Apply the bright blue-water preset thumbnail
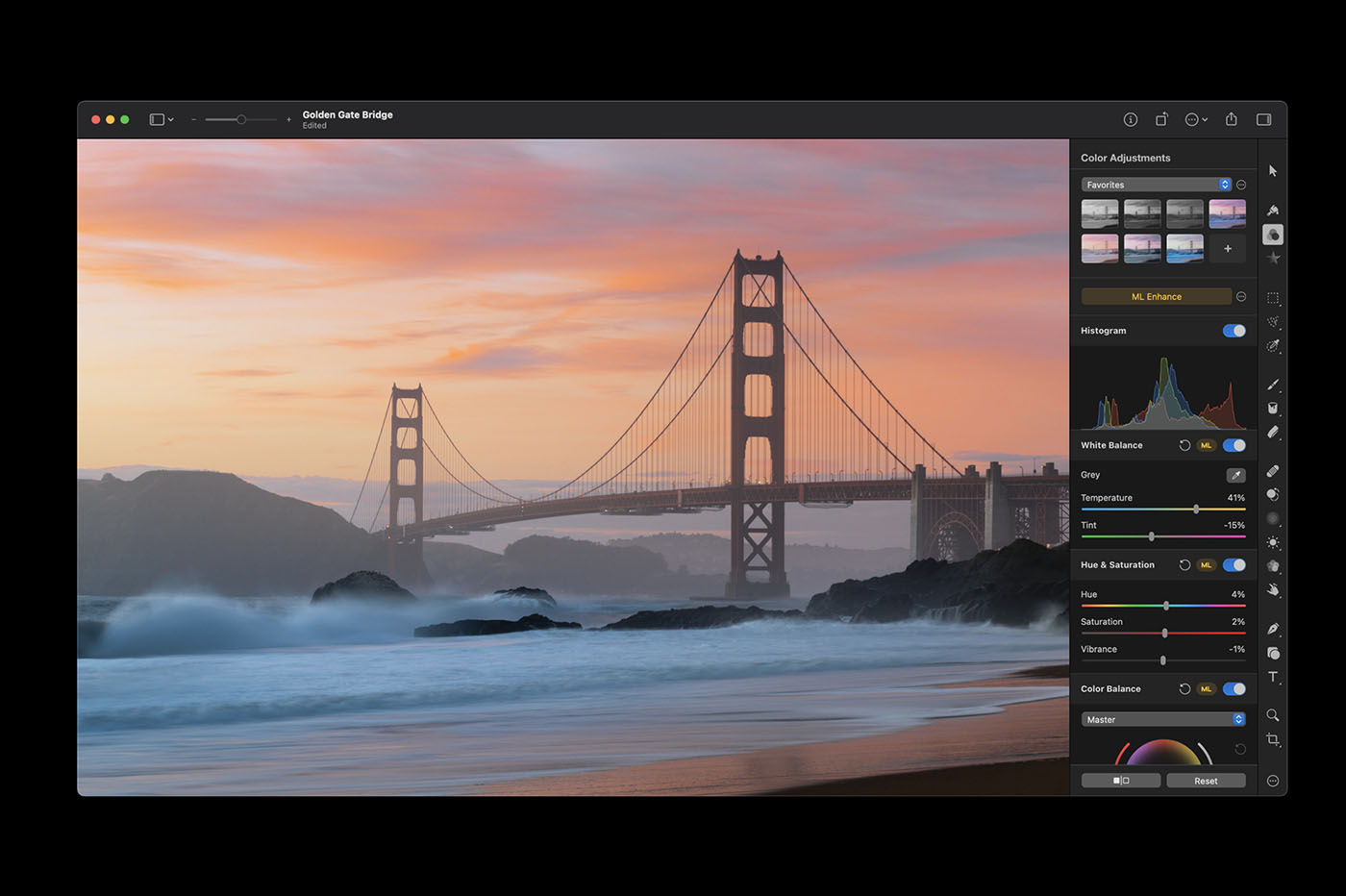The image size is (1346, 896). click(x=1184, y=248)
